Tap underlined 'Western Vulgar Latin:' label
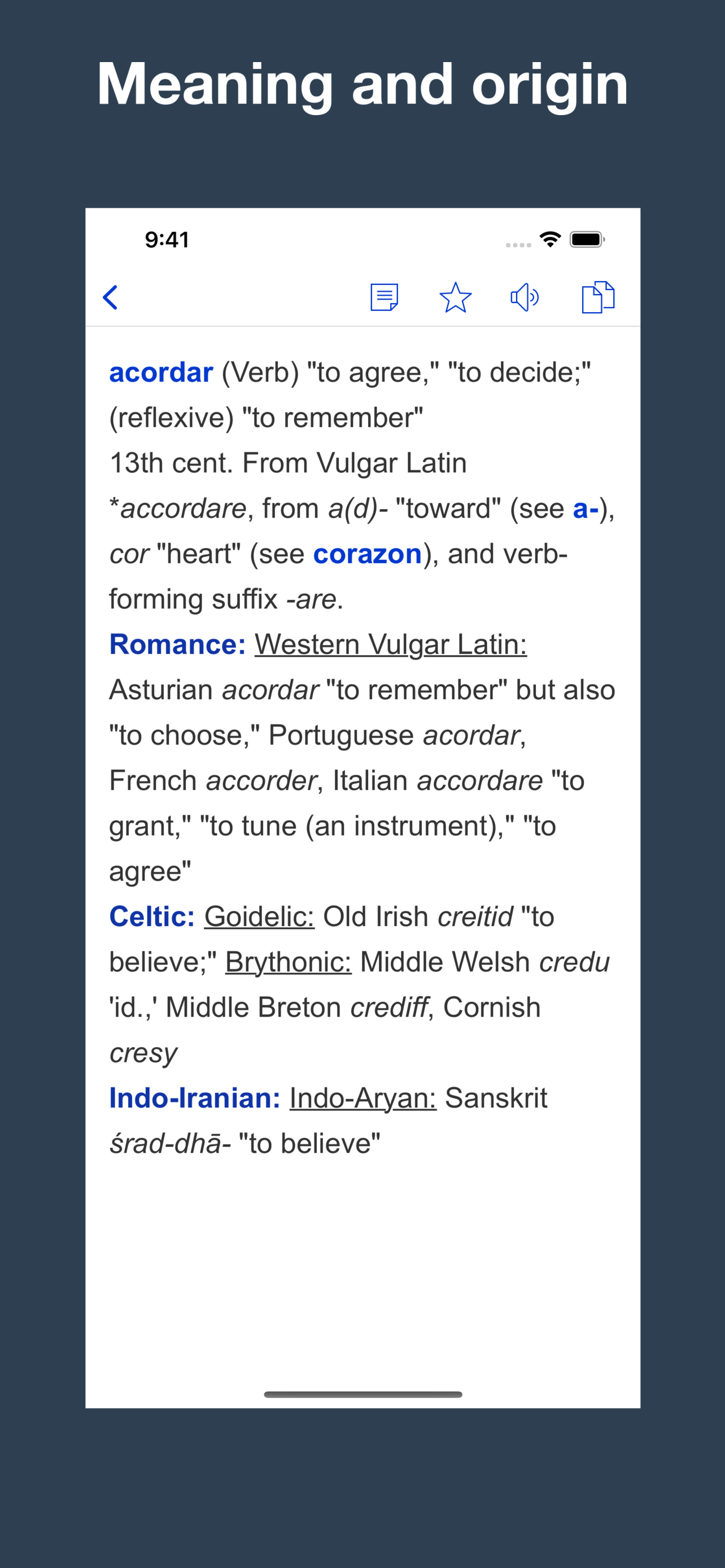Image resolution: width=725 pixels, height=1568 pixels. coord(390,645)
